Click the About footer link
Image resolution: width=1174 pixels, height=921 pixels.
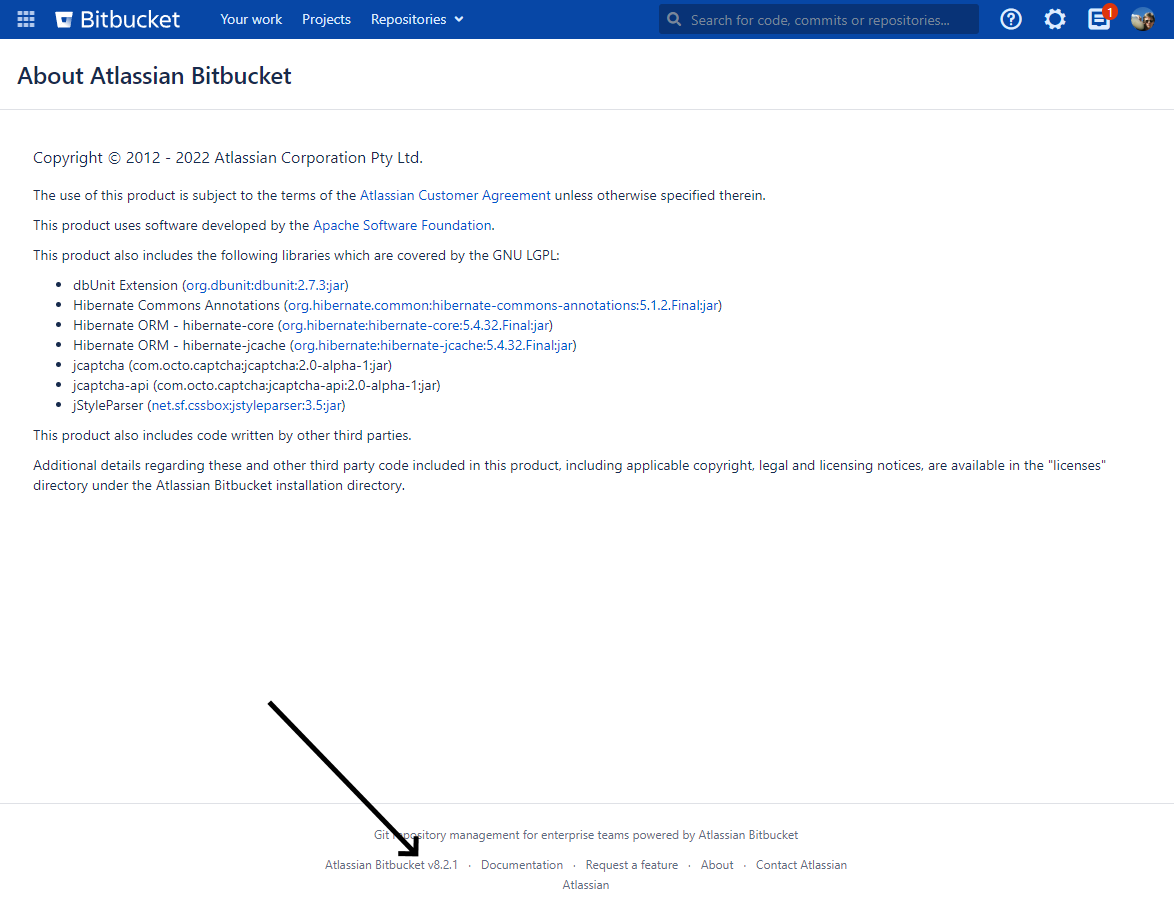tap(717, 865)
